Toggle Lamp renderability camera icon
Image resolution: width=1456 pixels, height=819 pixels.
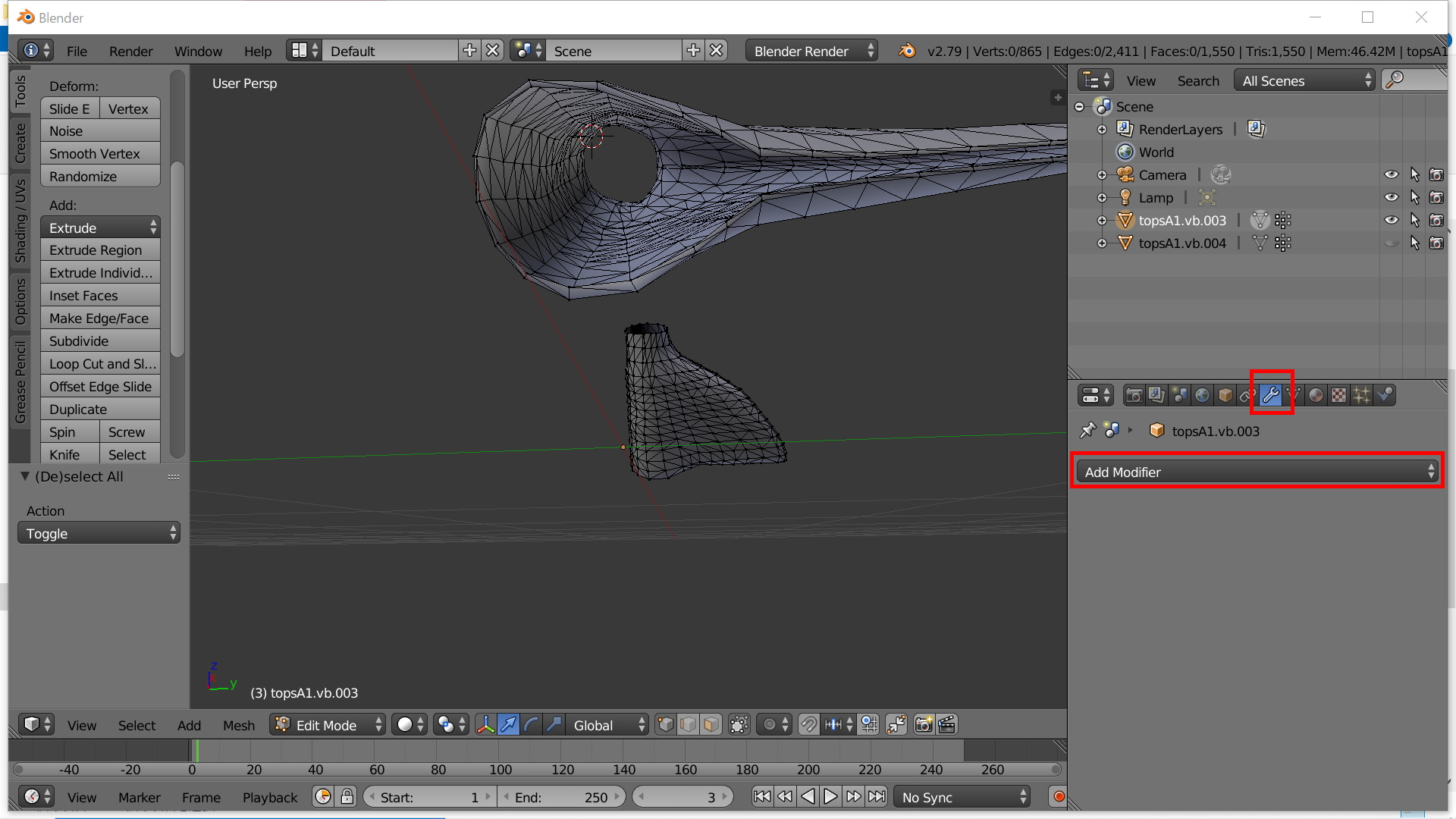pyautogui.click(x=1436, y=198)
